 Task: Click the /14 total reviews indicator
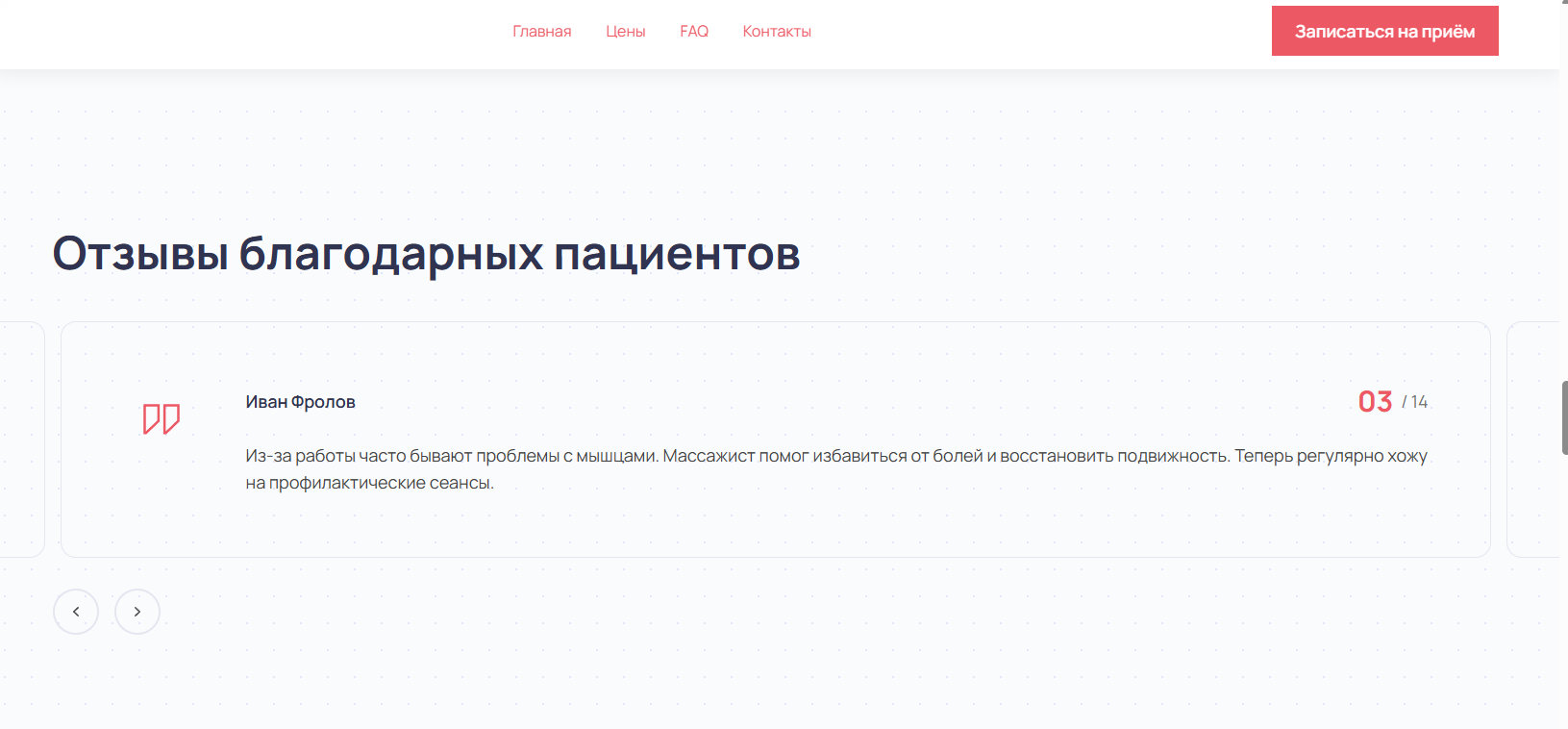coord(1415,402)
